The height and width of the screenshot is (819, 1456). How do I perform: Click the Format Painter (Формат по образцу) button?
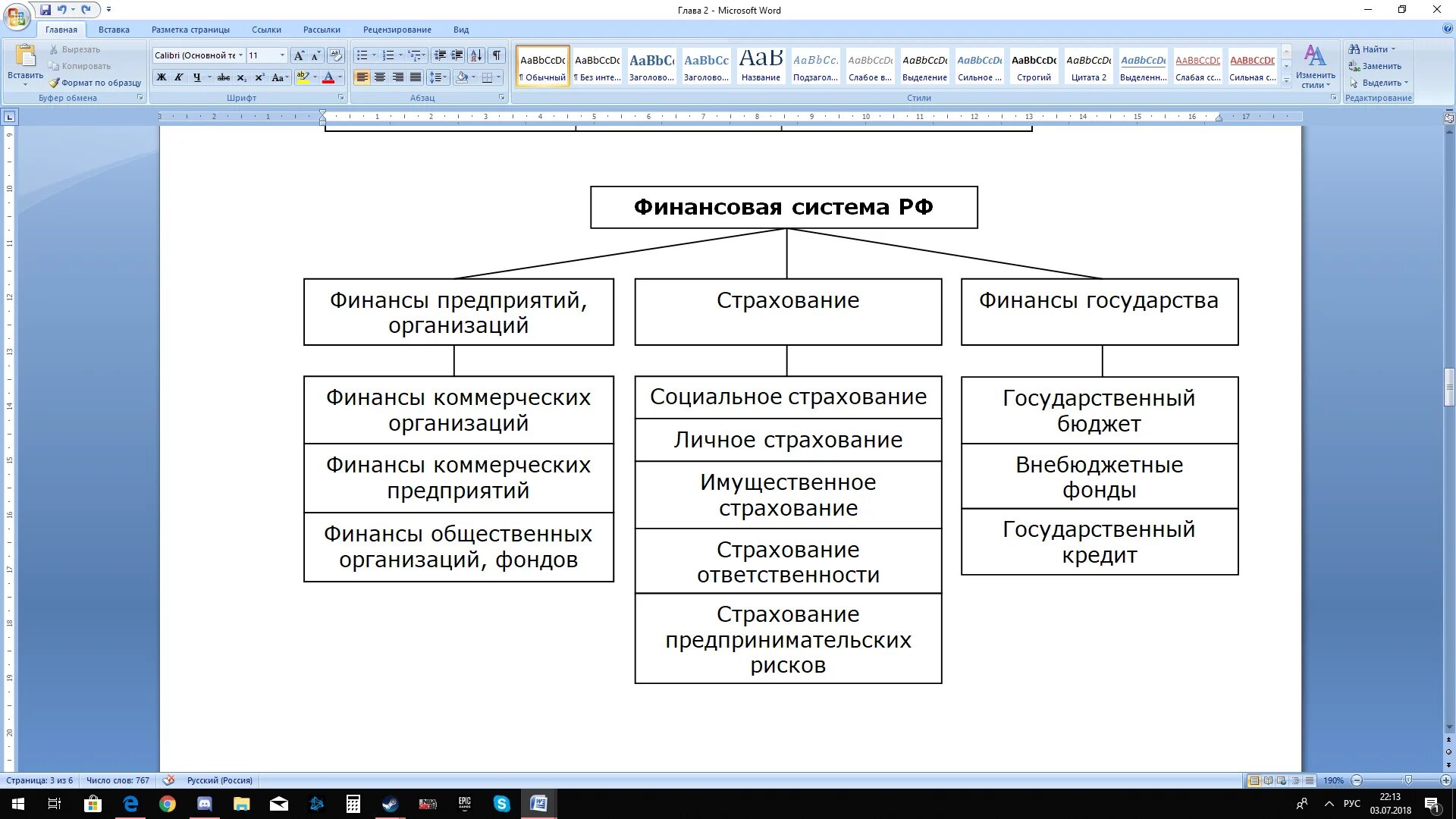95,83
